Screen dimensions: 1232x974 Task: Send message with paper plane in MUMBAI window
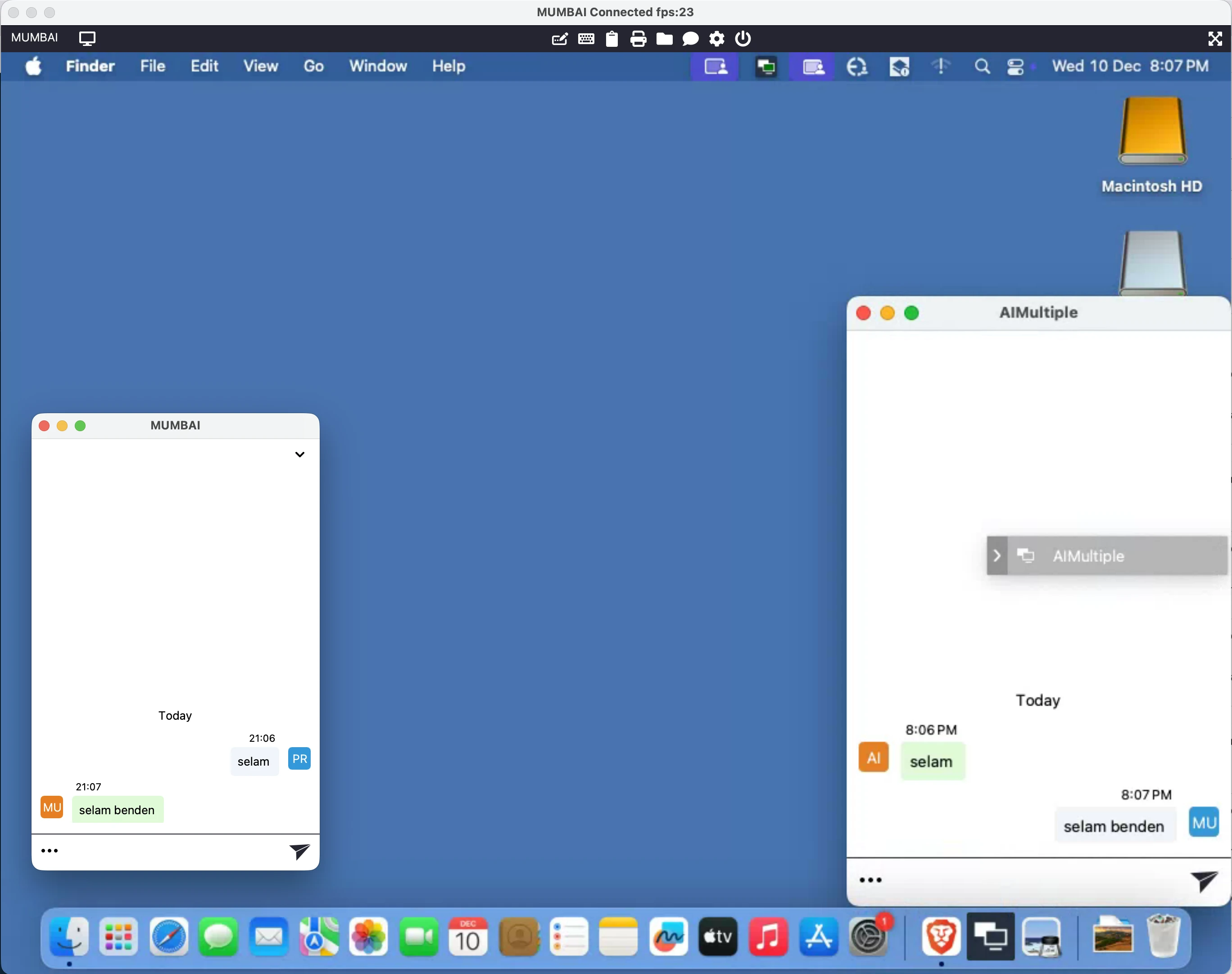(299, 852)
